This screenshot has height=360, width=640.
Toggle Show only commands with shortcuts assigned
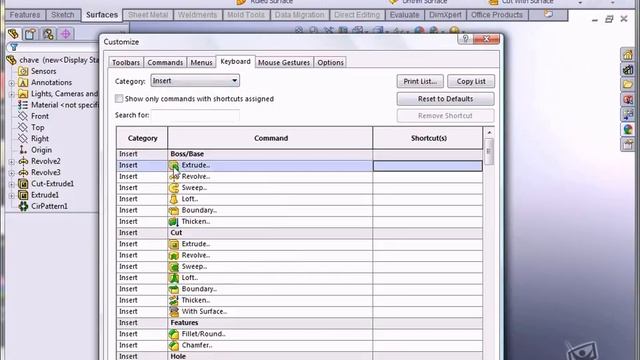tap(119, 99)
